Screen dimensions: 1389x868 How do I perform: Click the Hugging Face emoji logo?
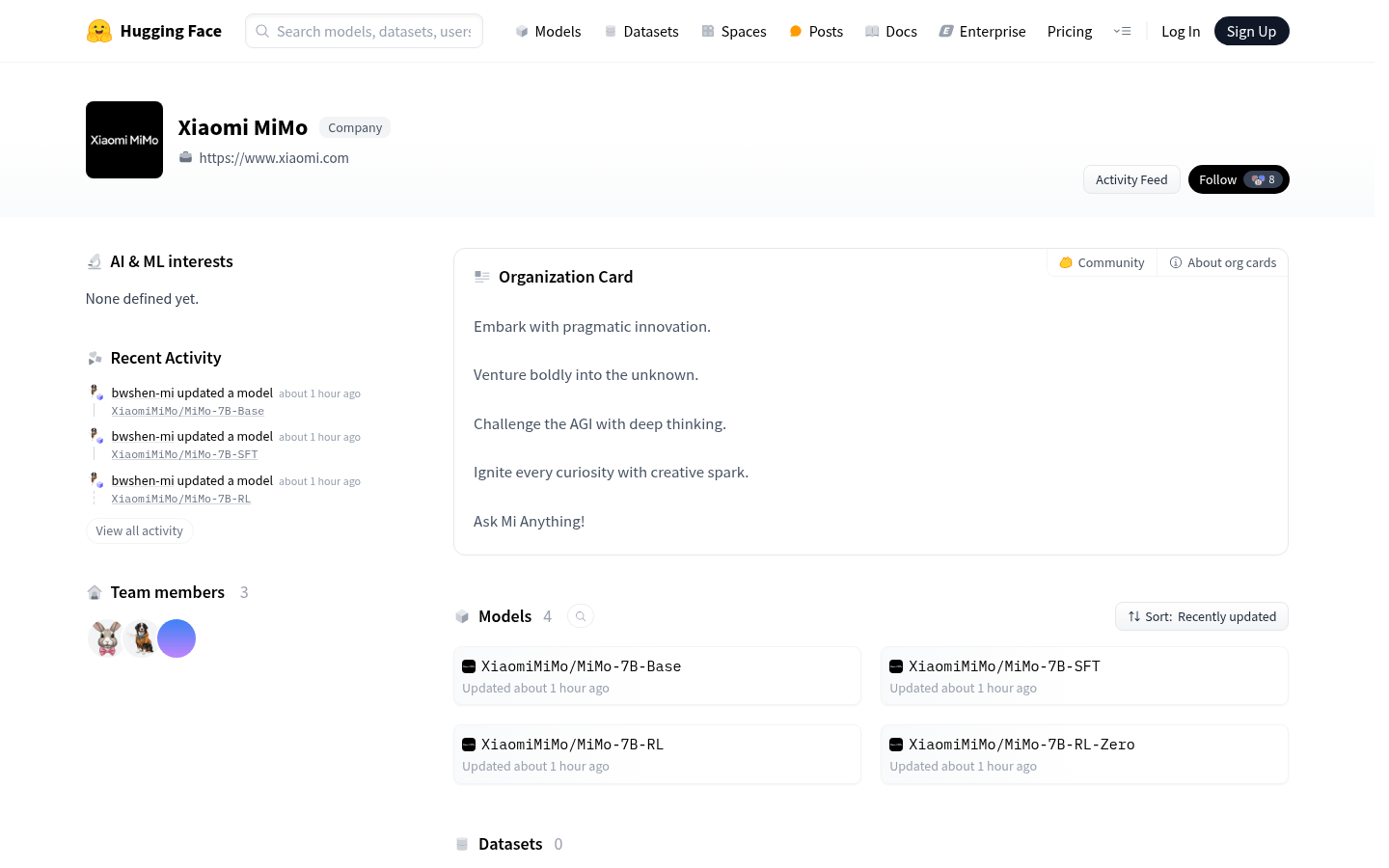pyautogui.click(x=98, y=31)
